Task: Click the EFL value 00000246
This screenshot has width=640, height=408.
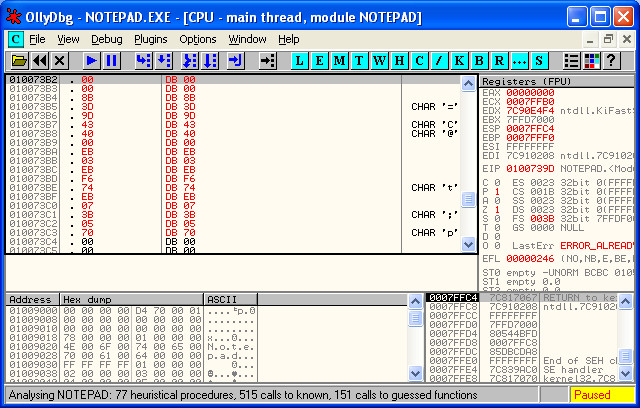Action: 530,259
